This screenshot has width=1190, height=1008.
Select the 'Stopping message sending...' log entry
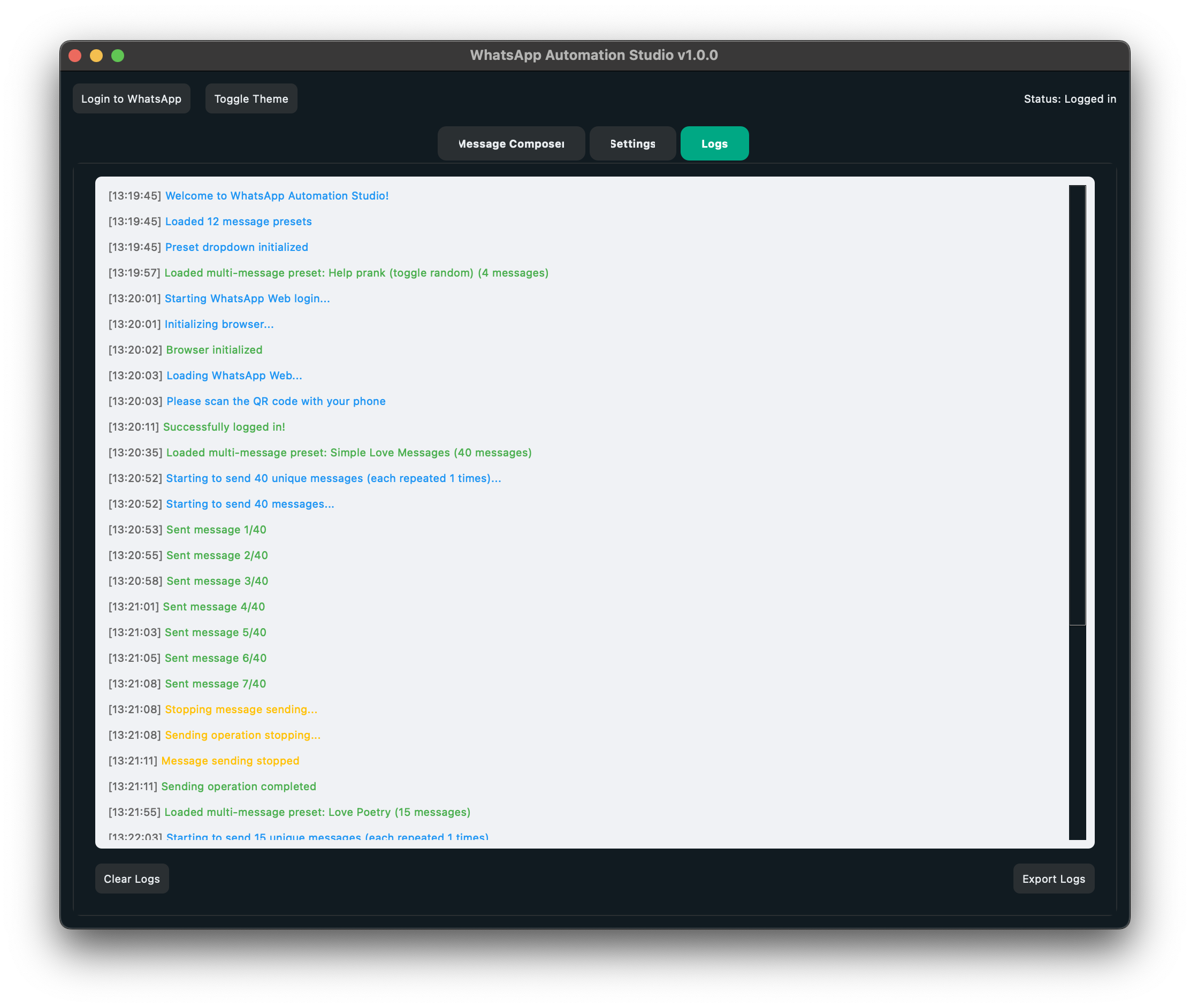pyautogui.click(x=212, y=709)
